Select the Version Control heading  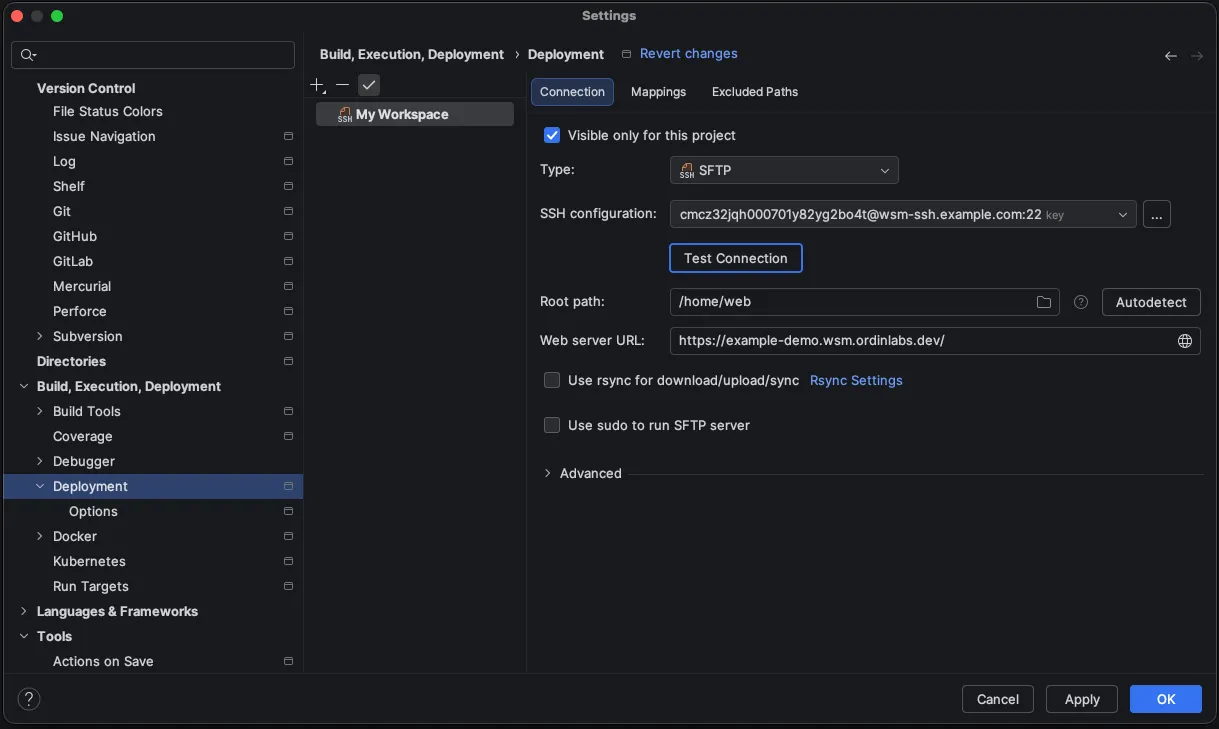click(x=86, y=88)
